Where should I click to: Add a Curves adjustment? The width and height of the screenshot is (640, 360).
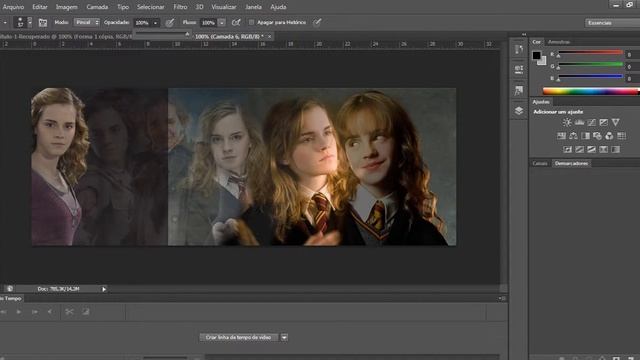click(591, 122)
